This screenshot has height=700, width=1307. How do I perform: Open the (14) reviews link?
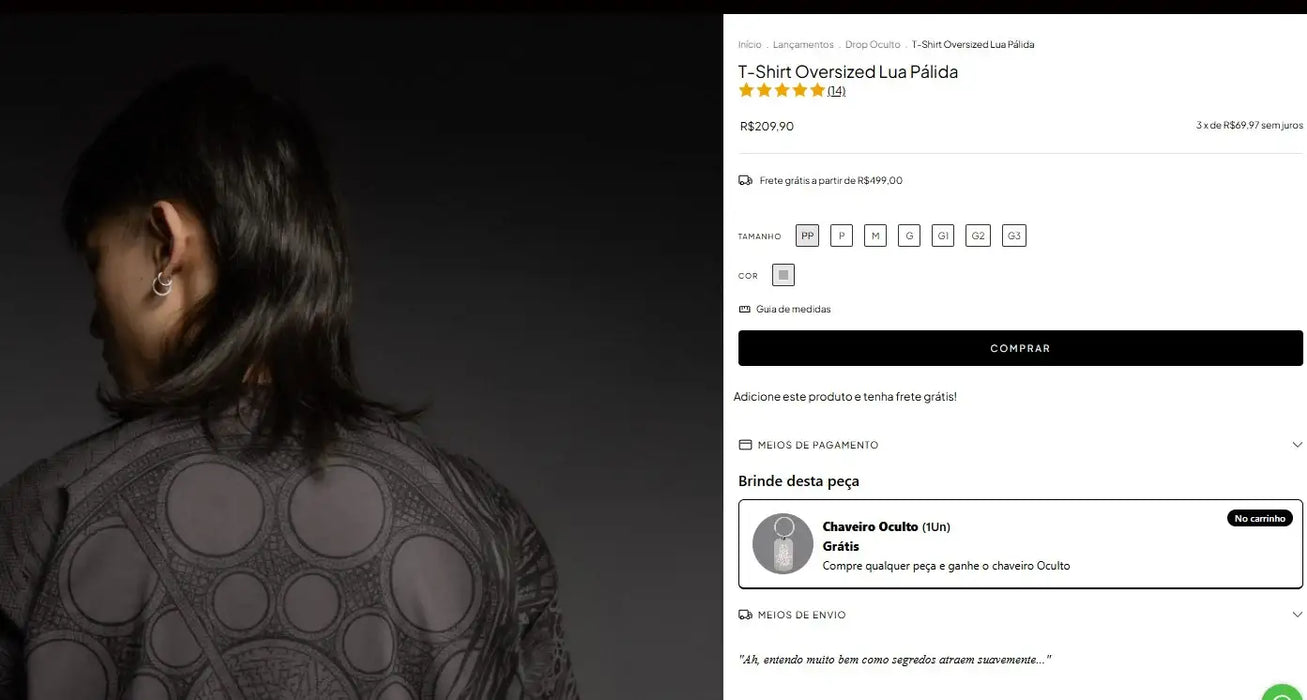836,90
